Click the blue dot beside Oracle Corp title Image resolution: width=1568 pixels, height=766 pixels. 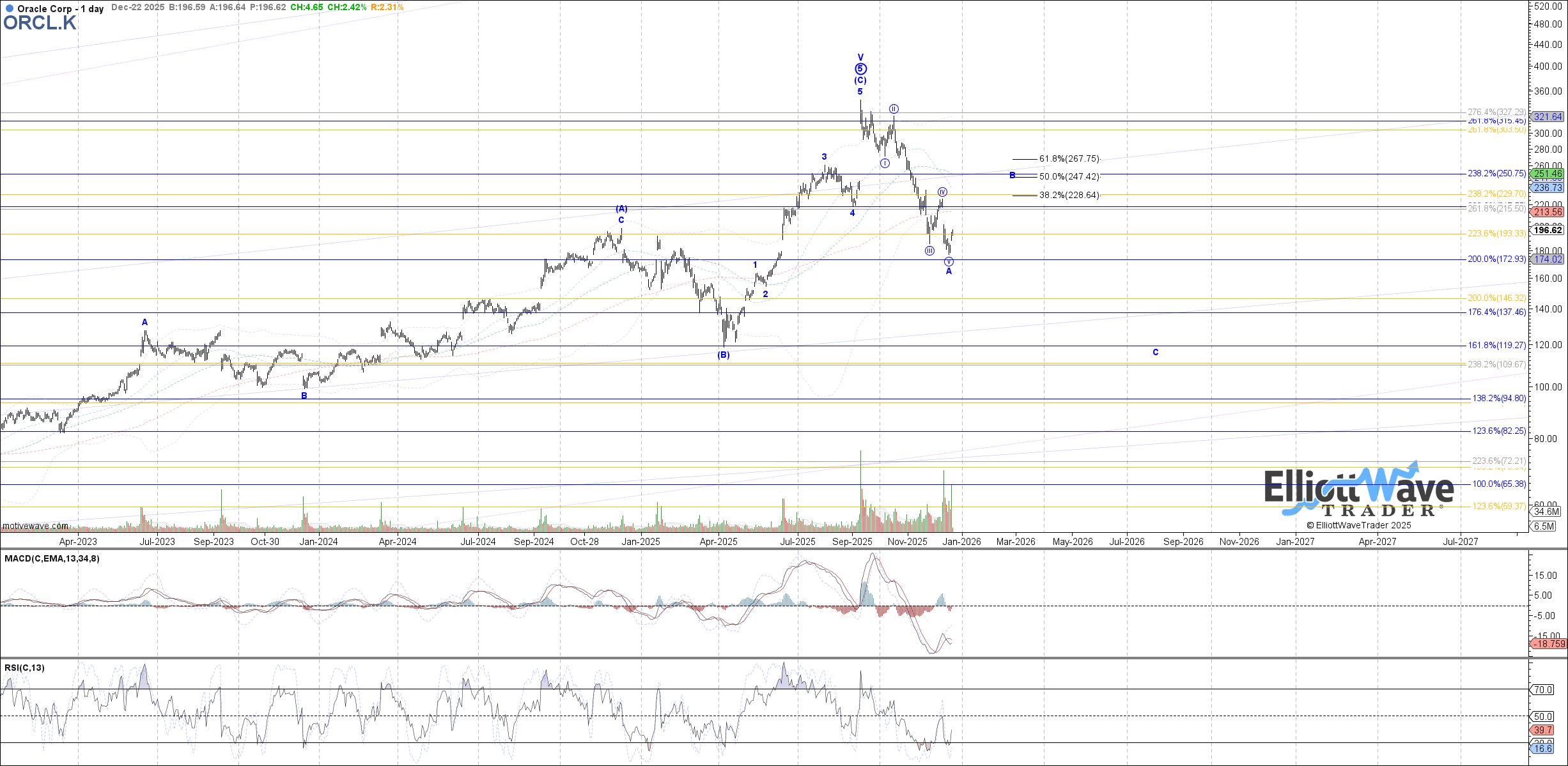point(9,9)
